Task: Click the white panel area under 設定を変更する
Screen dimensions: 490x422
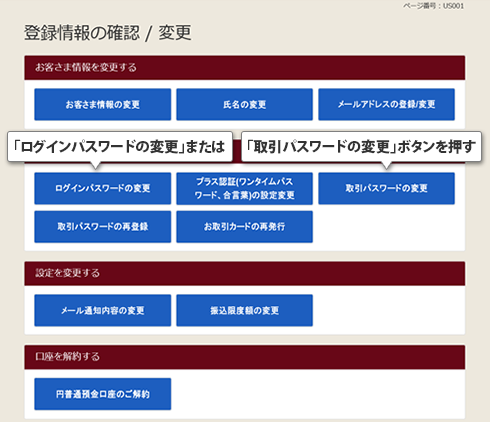Action: pos(388,310)
